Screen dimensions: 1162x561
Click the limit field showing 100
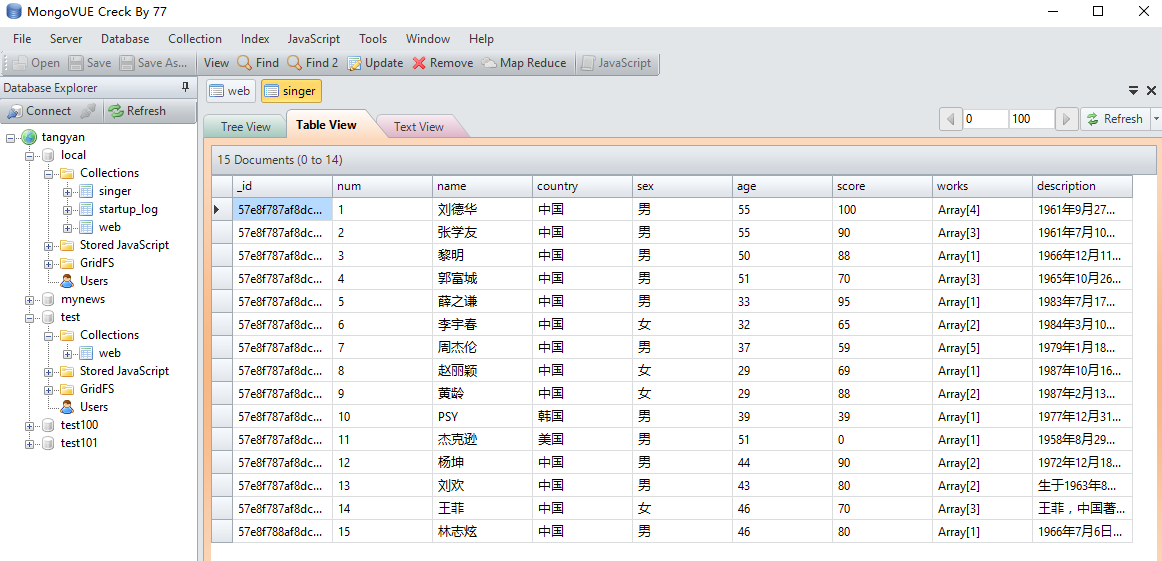tap(1032, 119)
